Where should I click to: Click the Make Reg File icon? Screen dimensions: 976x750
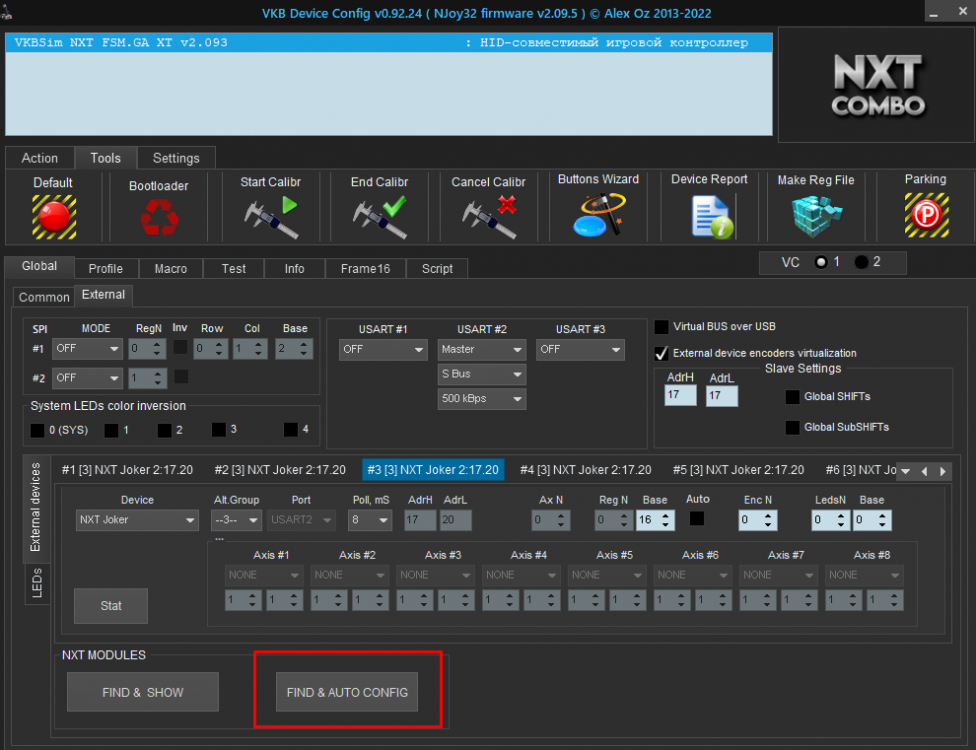[816, 215]
